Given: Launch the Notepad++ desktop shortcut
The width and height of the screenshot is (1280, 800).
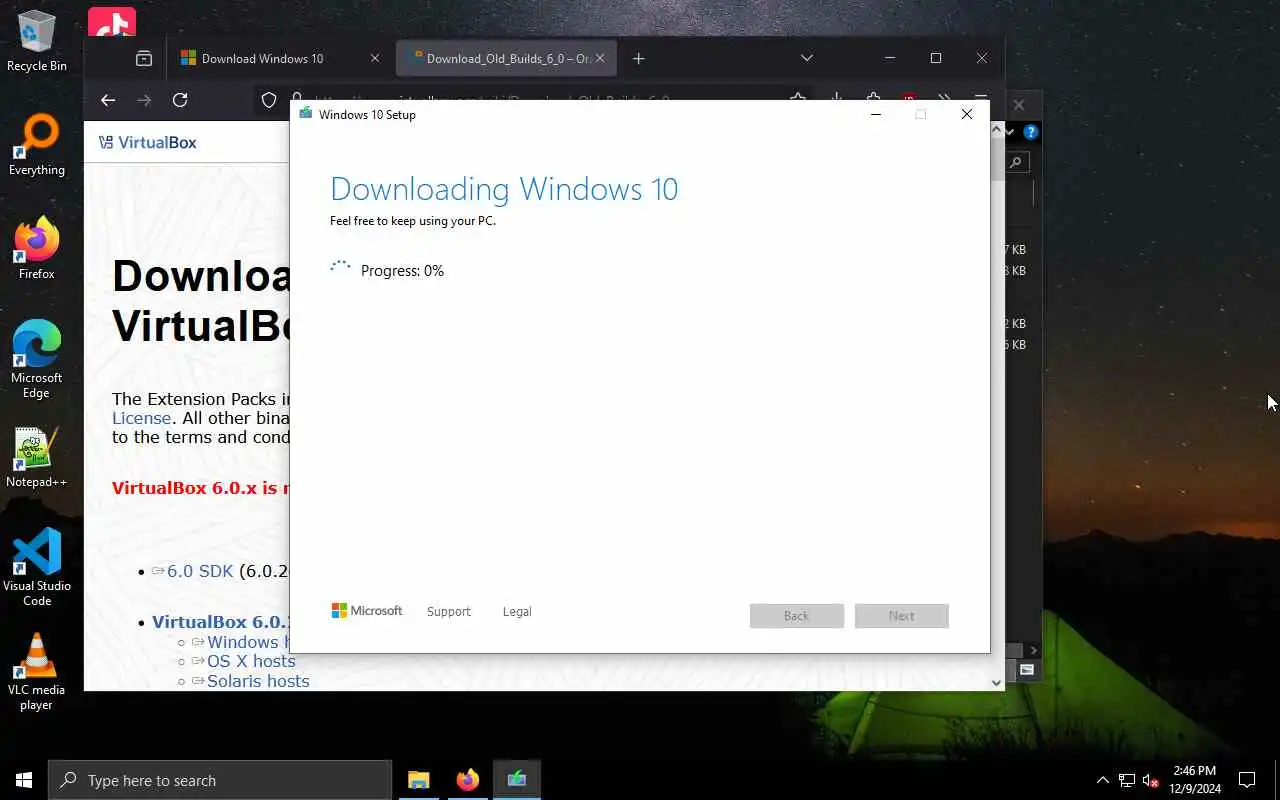Looking at the screenshot, I should coord(37,457).
